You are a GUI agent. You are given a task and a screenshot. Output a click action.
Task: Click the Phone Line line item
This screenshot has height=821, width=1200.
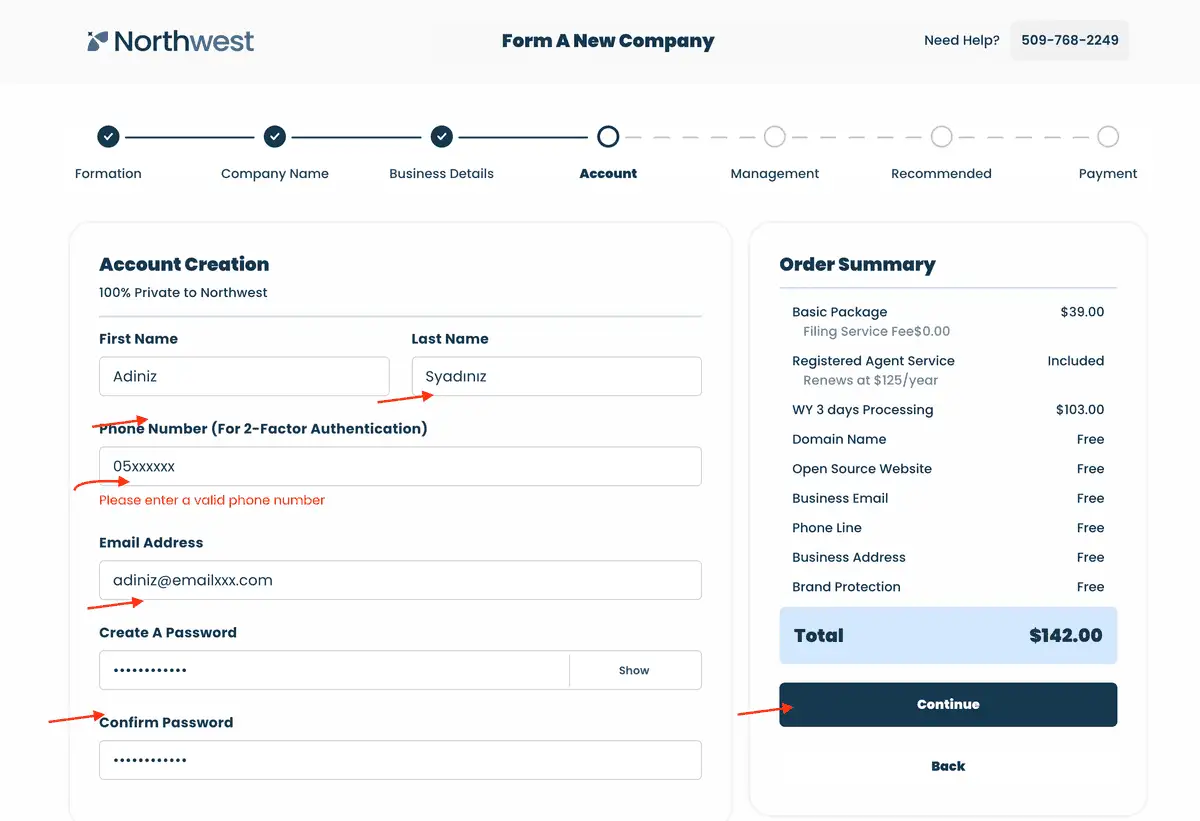(827, 528)
